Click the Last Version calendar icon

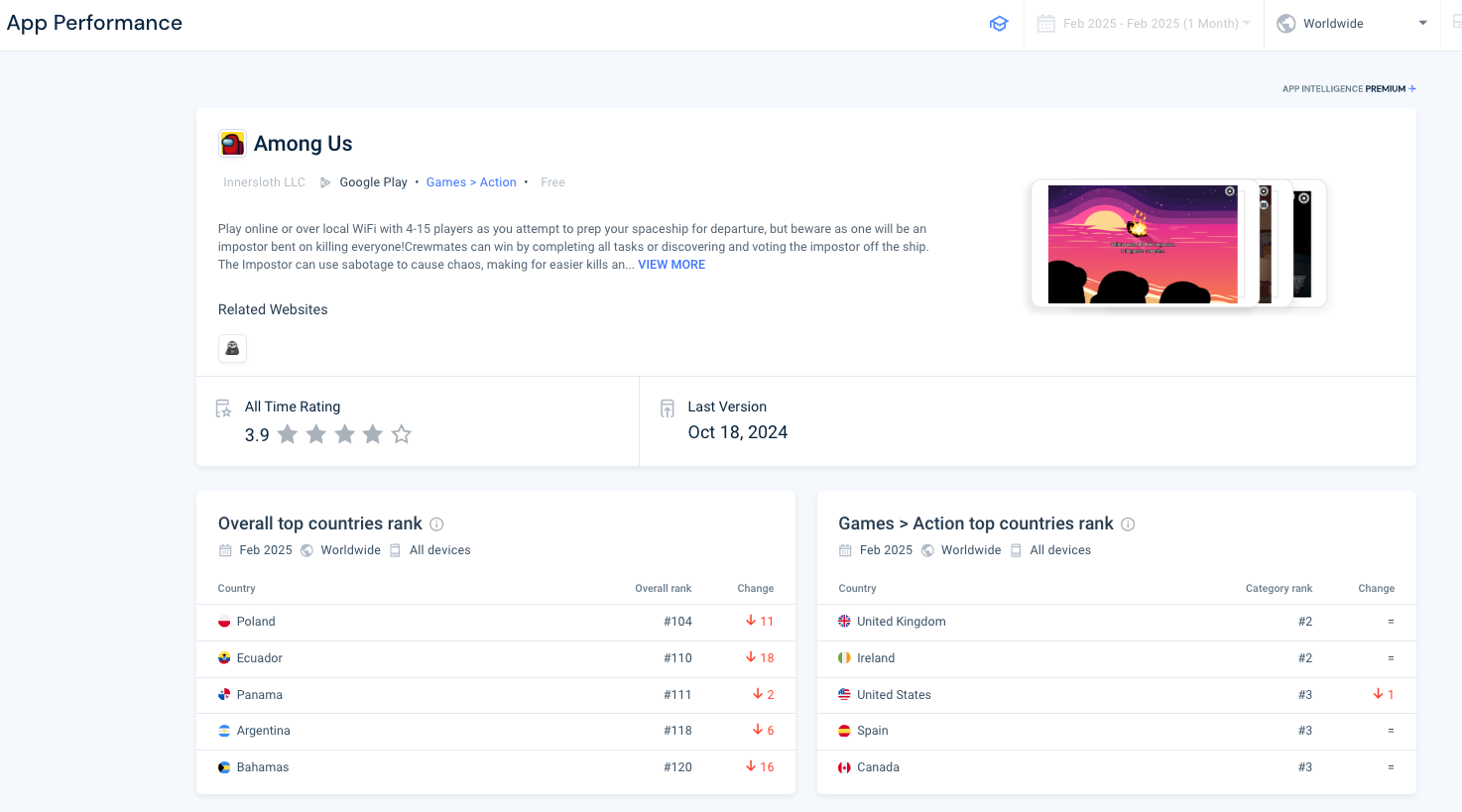coord(667,406)
